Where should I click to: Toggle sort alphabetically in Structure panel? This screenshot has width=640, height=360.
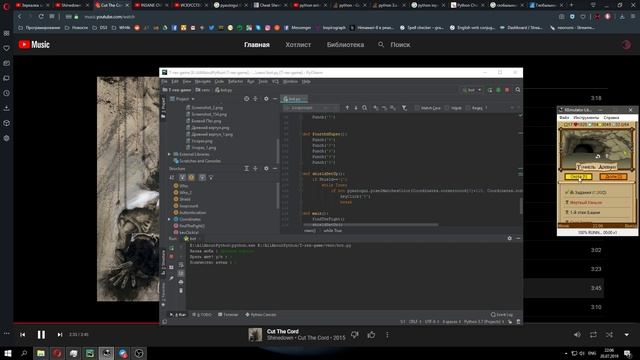pyautogui.click(x=172, y=177)
